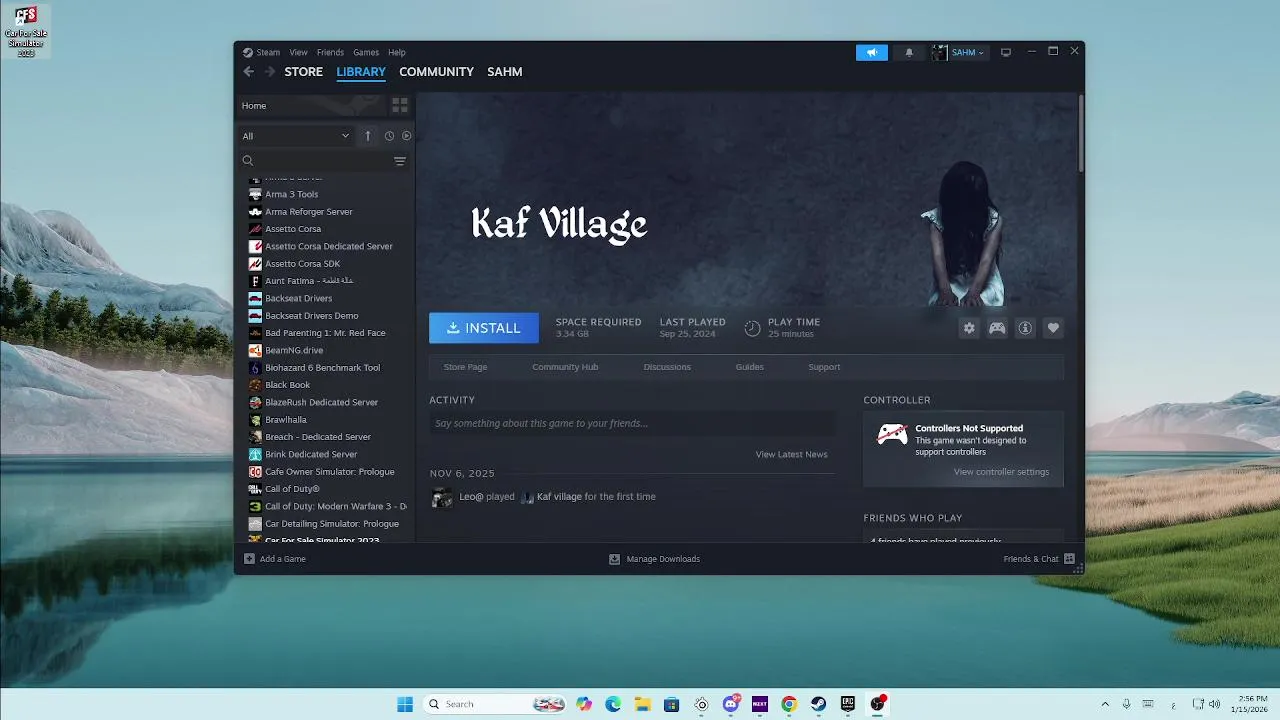Screen dimensions: 1280x720
Task: Switch to the COMMUNITY tab
Action: click(x=436, y=72)
